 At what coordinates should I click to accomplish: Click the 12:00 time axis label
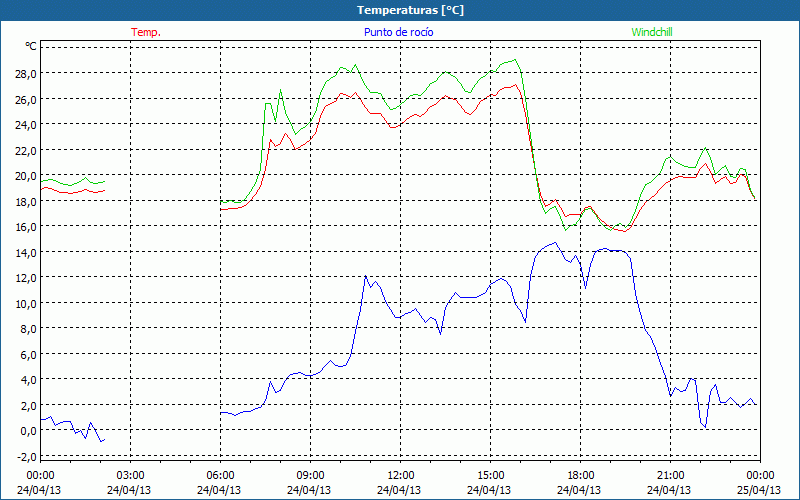click(401, 476)
